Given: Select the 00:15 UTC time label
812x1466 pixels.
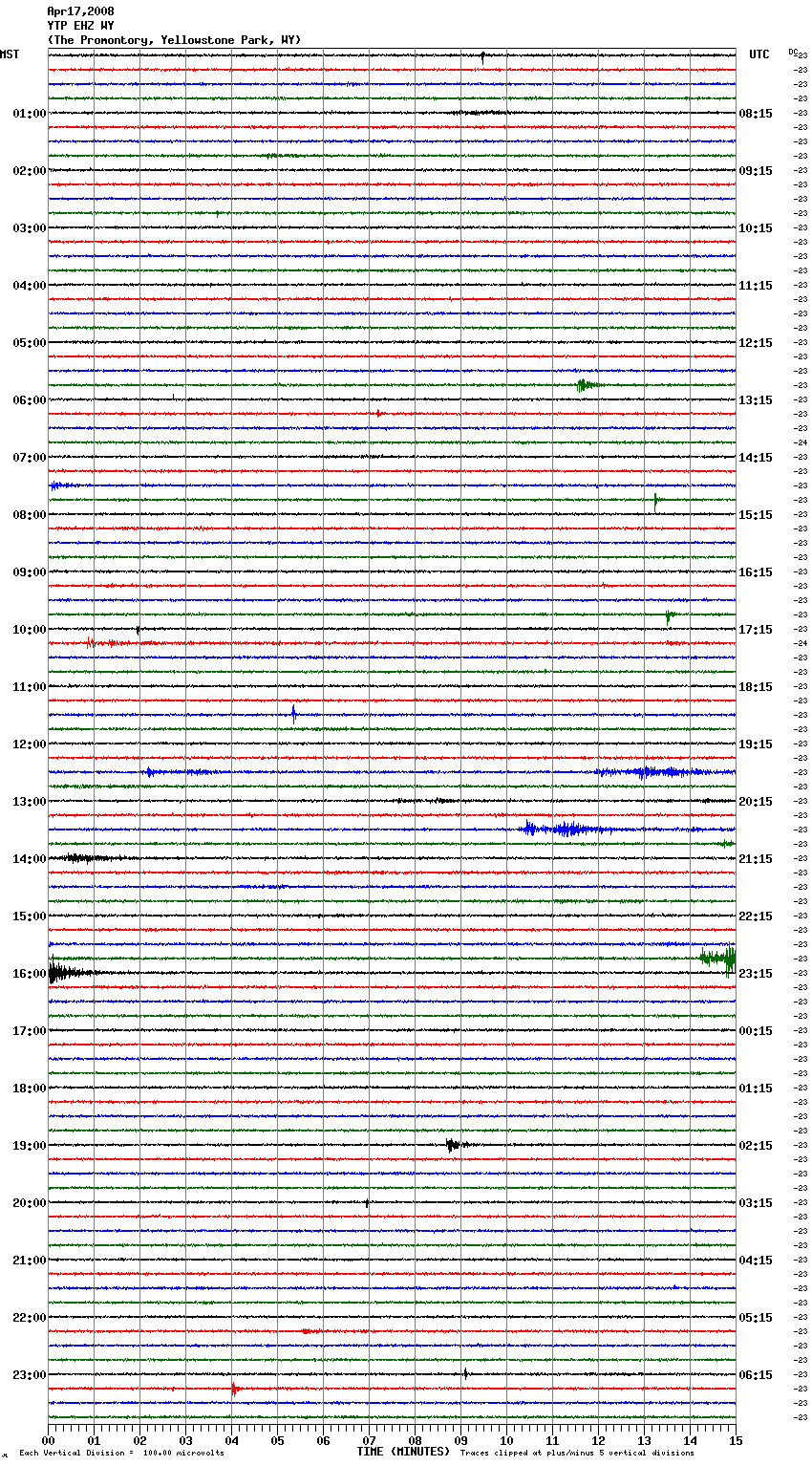Looking at the screenshot, I should tap(756, 1031).
